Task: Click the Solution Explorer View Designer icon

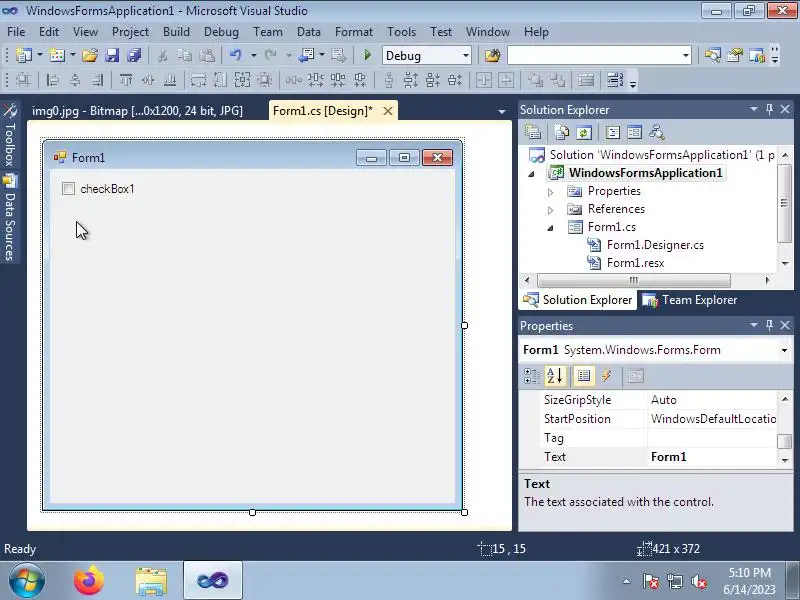Action: [635, 133]
